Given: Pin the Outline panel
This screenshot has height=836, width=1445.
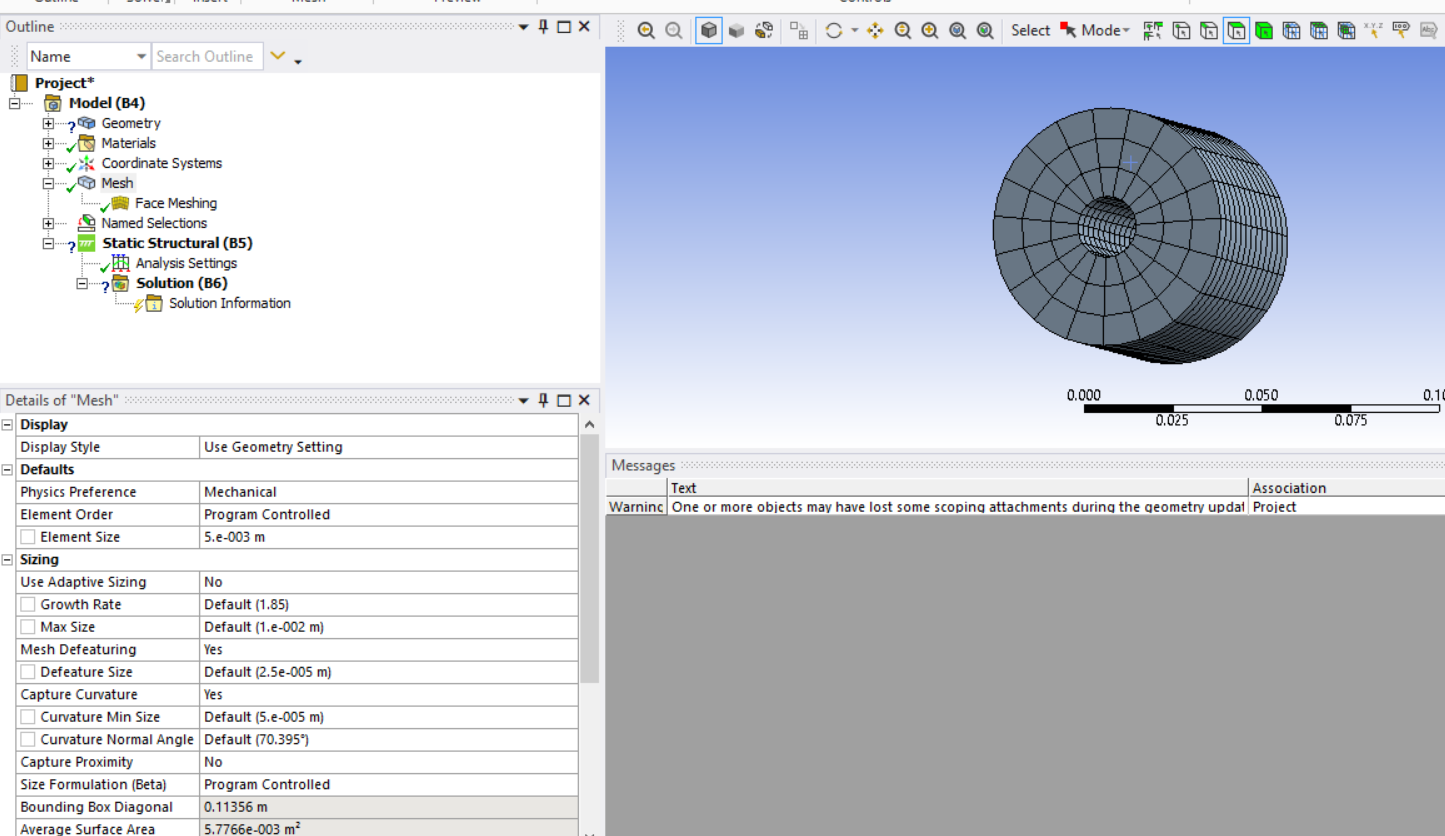Looking at the screenshot, I should click(544, 27).
